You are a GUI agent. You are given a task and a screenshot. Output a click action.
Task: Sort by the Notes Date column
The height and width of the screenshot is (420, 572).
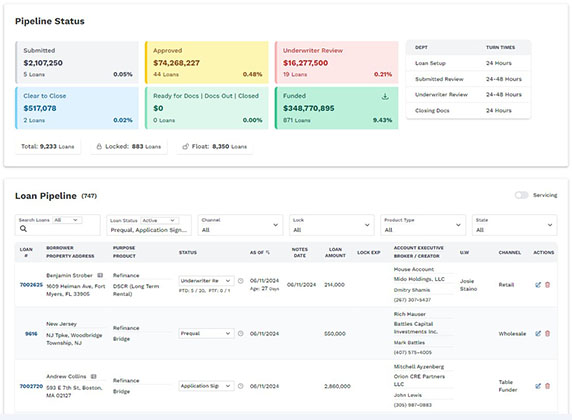tap(299, 253)
